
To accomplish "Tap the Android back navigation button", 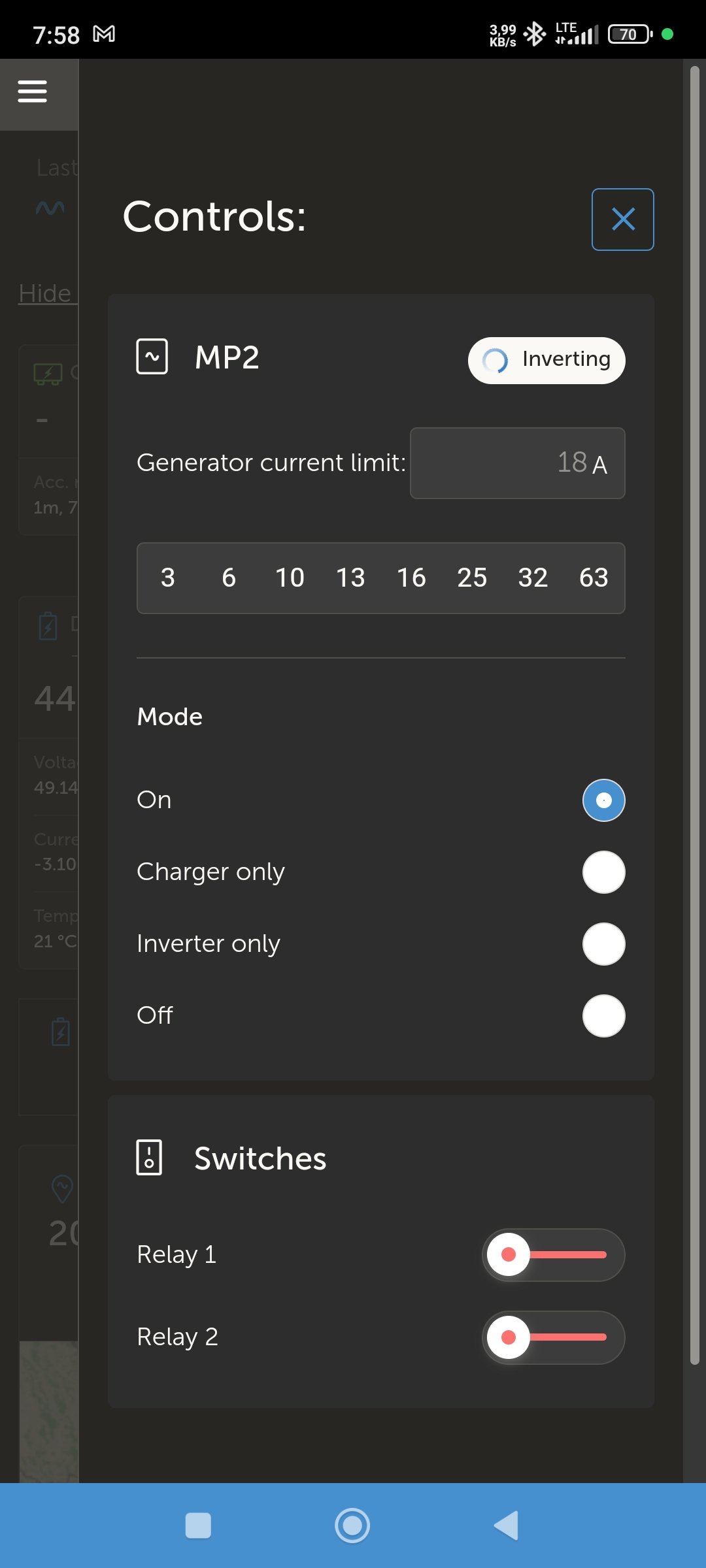I will (506, 1526).
